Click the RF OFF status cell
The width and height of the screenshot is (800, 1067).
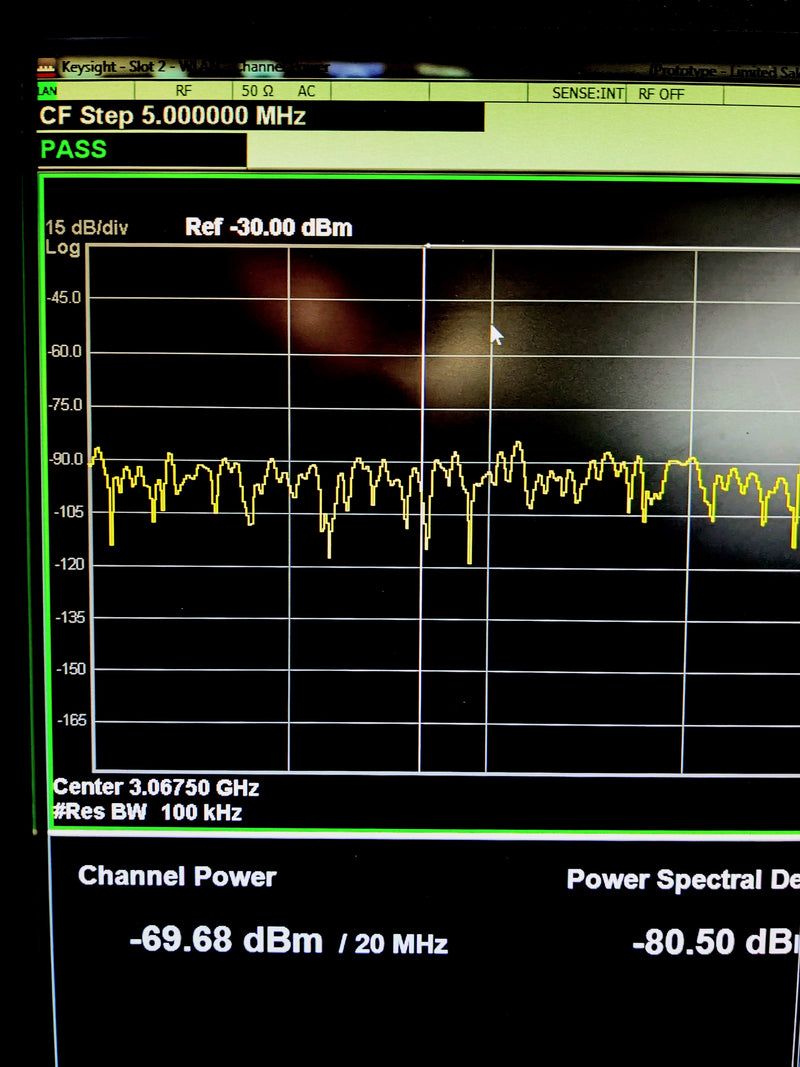point(661,95)
